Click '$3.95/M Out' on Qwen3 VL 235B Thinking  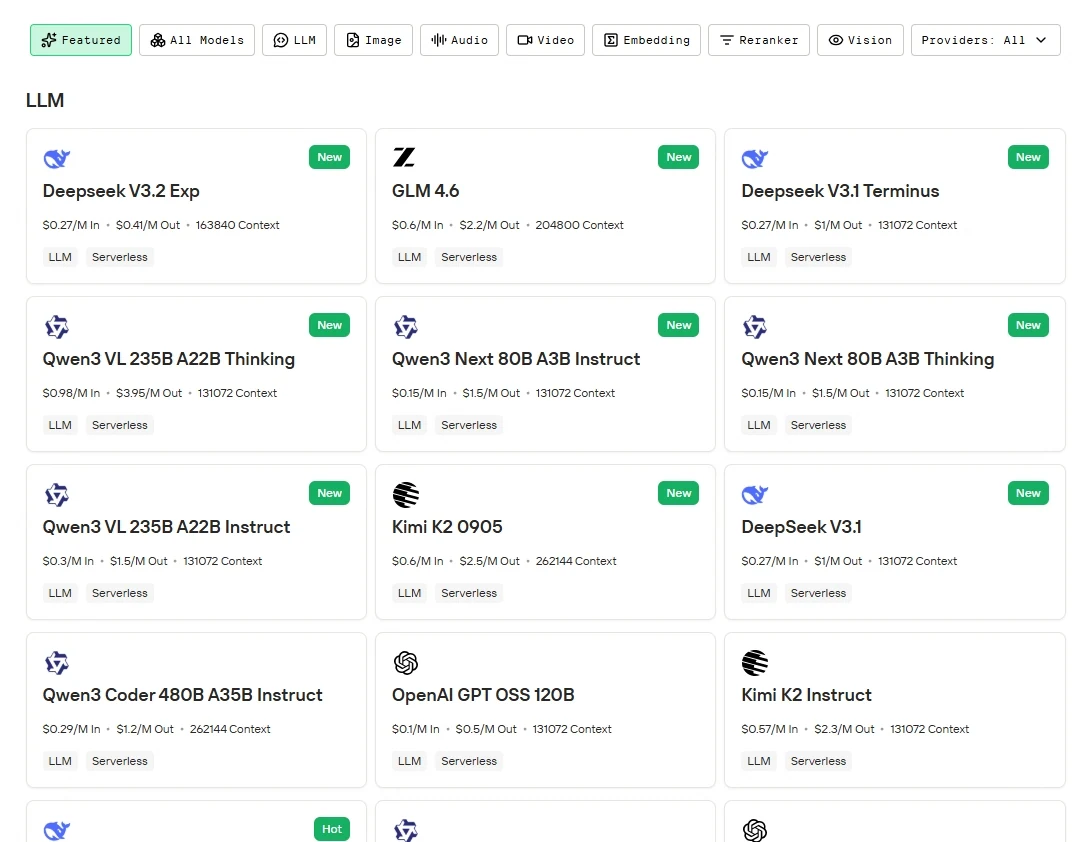pos(149,393)
